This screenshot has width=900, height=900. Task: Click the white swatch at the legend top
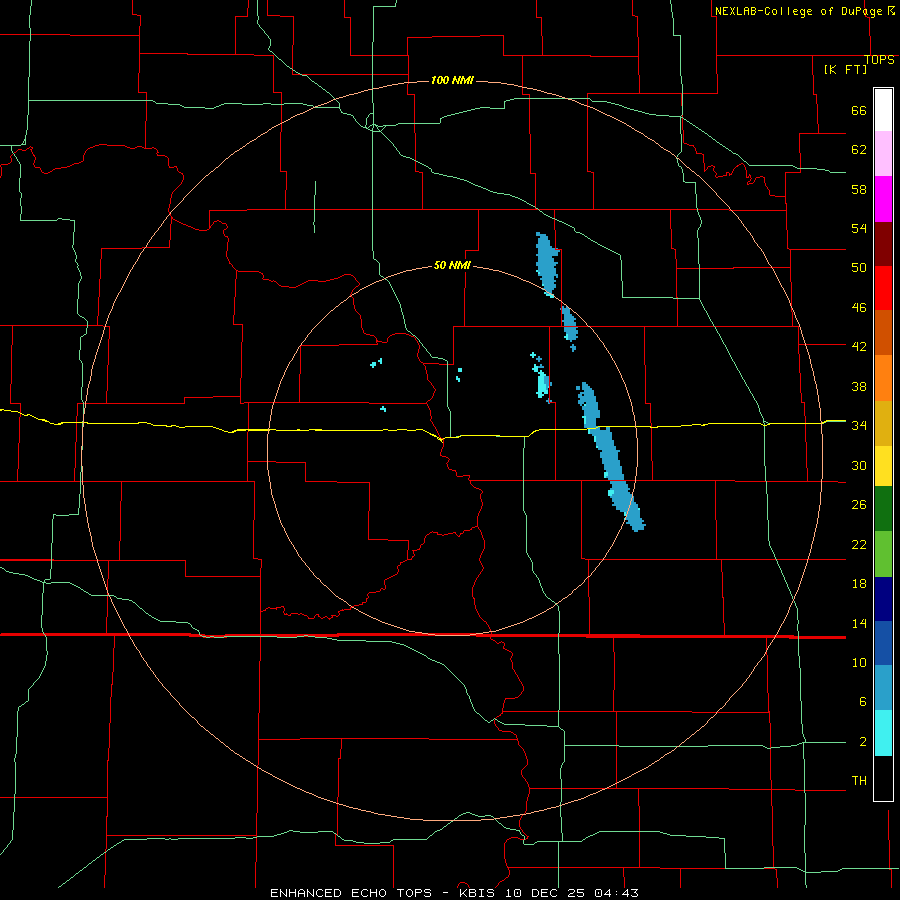(x=883, y=110)
